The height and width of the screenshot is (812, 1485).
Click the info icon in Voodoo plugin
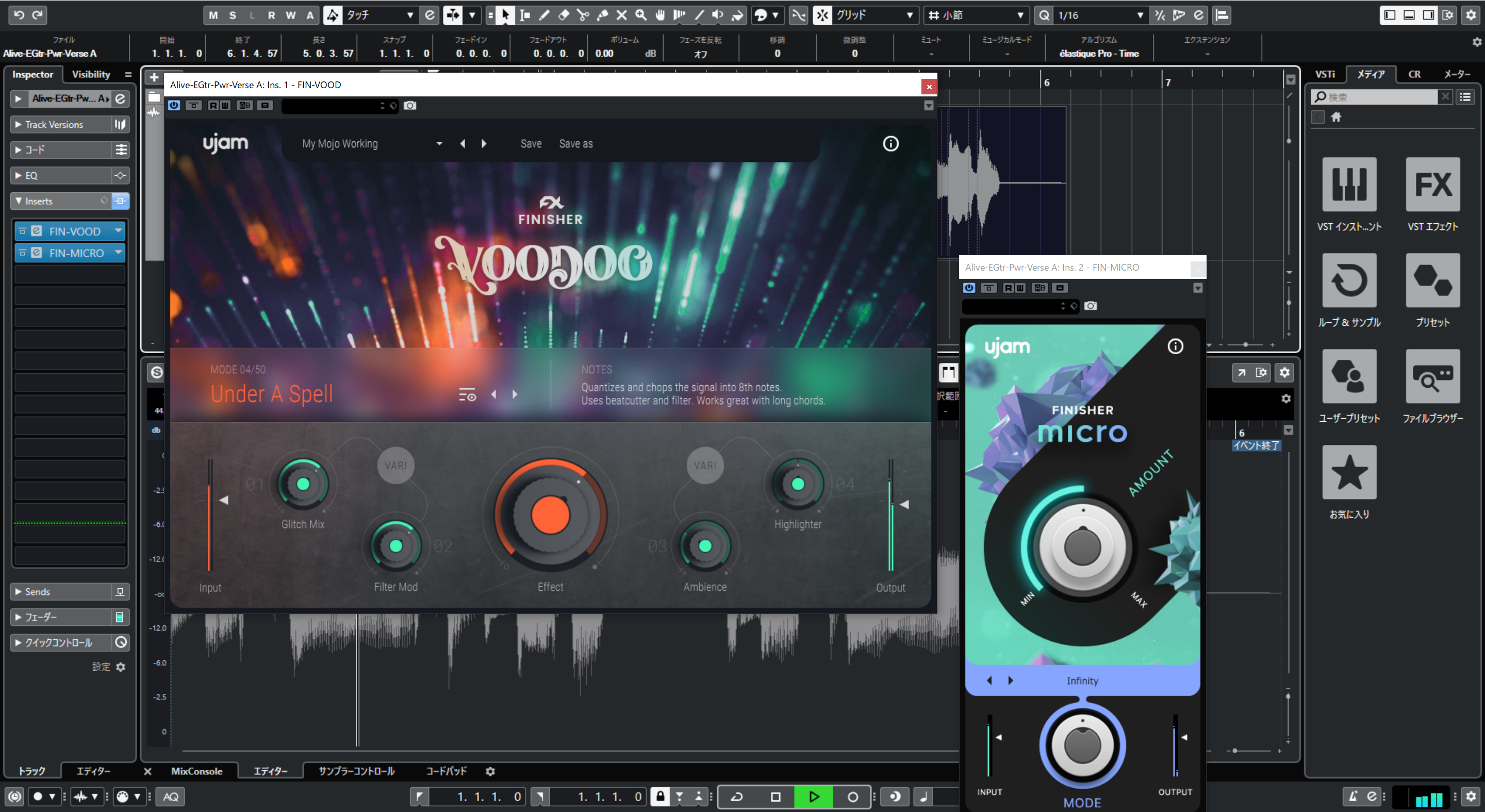click(x=890, y=143)
